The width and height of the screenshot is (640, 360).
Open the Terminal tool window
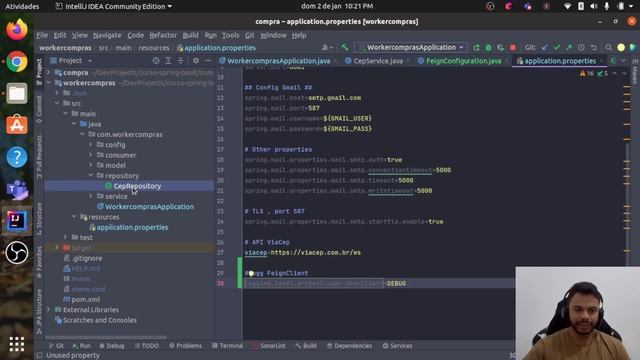tap(227, 346)
